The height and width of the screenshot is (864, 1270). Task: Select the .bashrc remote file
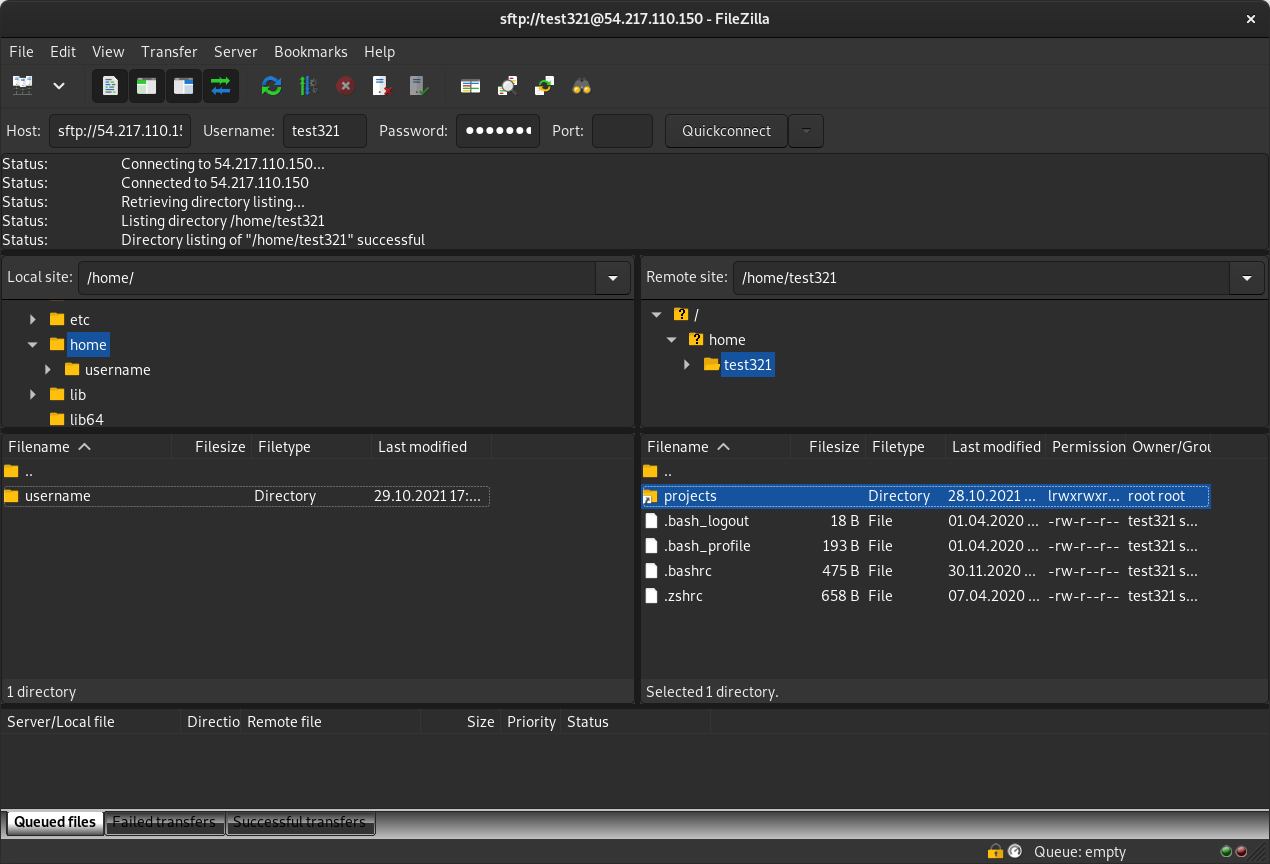pyautogui.click(x=925, y=571)
